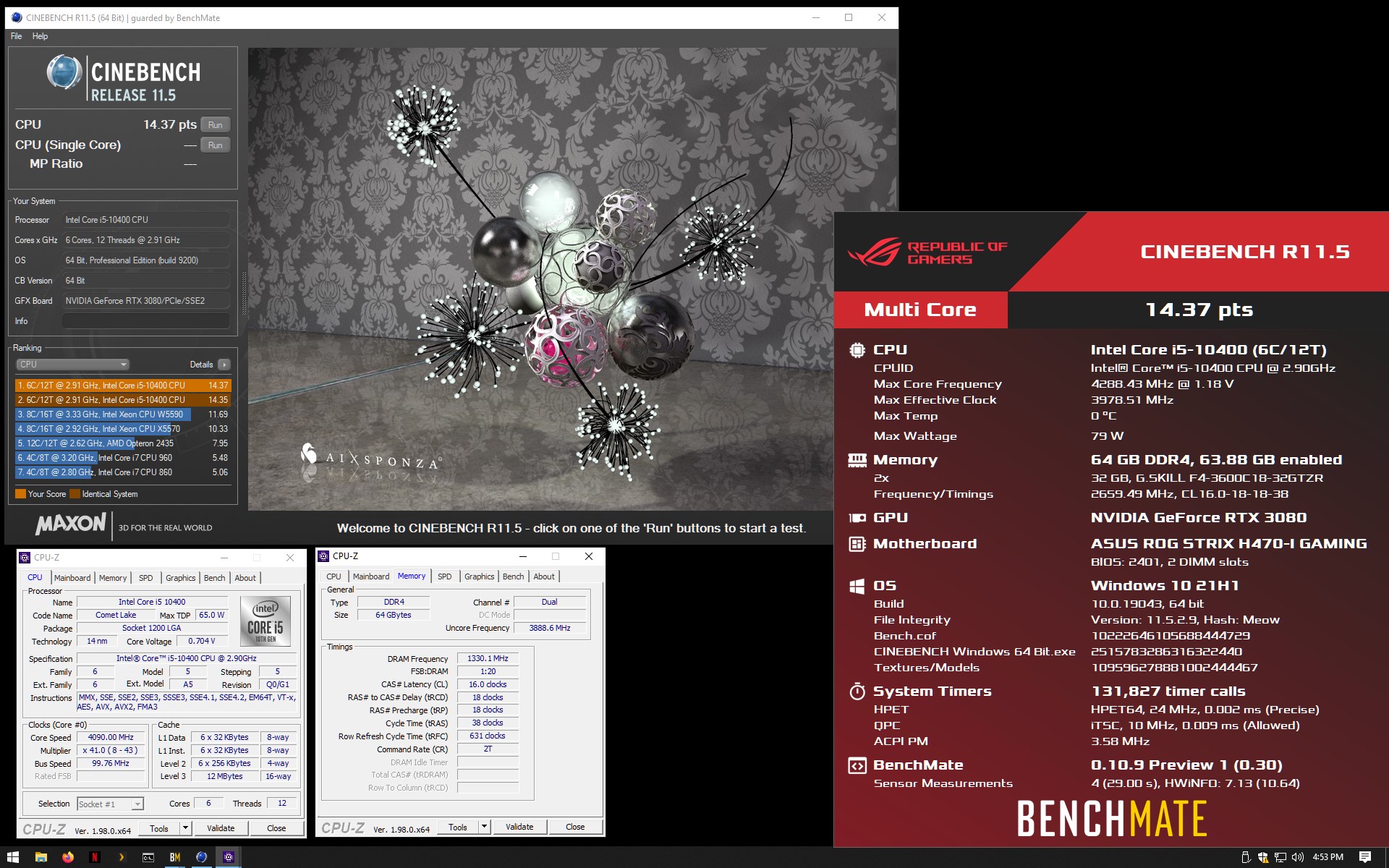The width and height of the screenshot is (1389, 868).
Task: Click the Safely Remove Hardware tray icon
Action: 1245,857
